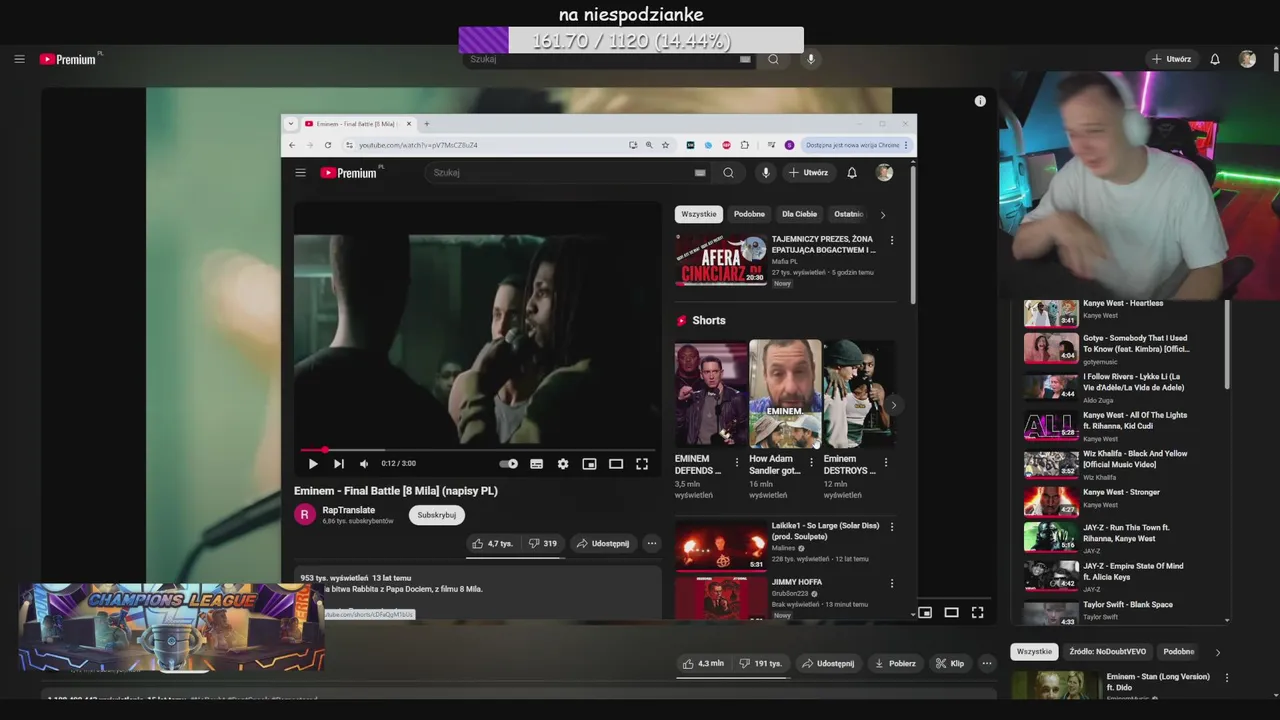The image size is (1280, 720).
Task: Click outer page Utwórz create button
Action: coord(1171,59)
